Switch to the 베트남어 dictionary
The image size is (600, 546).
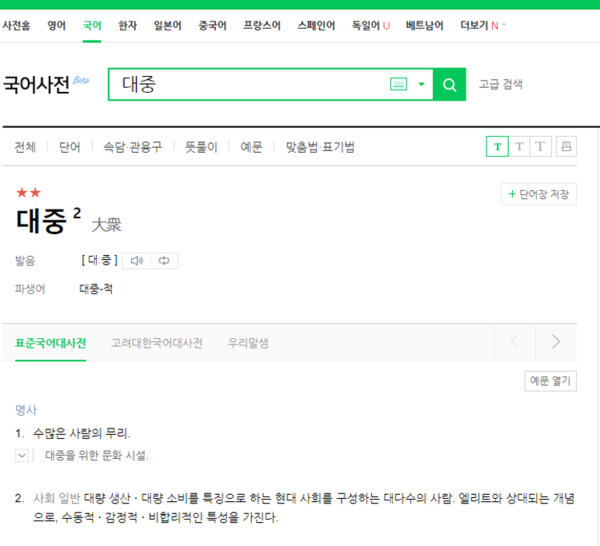[424, 26]
